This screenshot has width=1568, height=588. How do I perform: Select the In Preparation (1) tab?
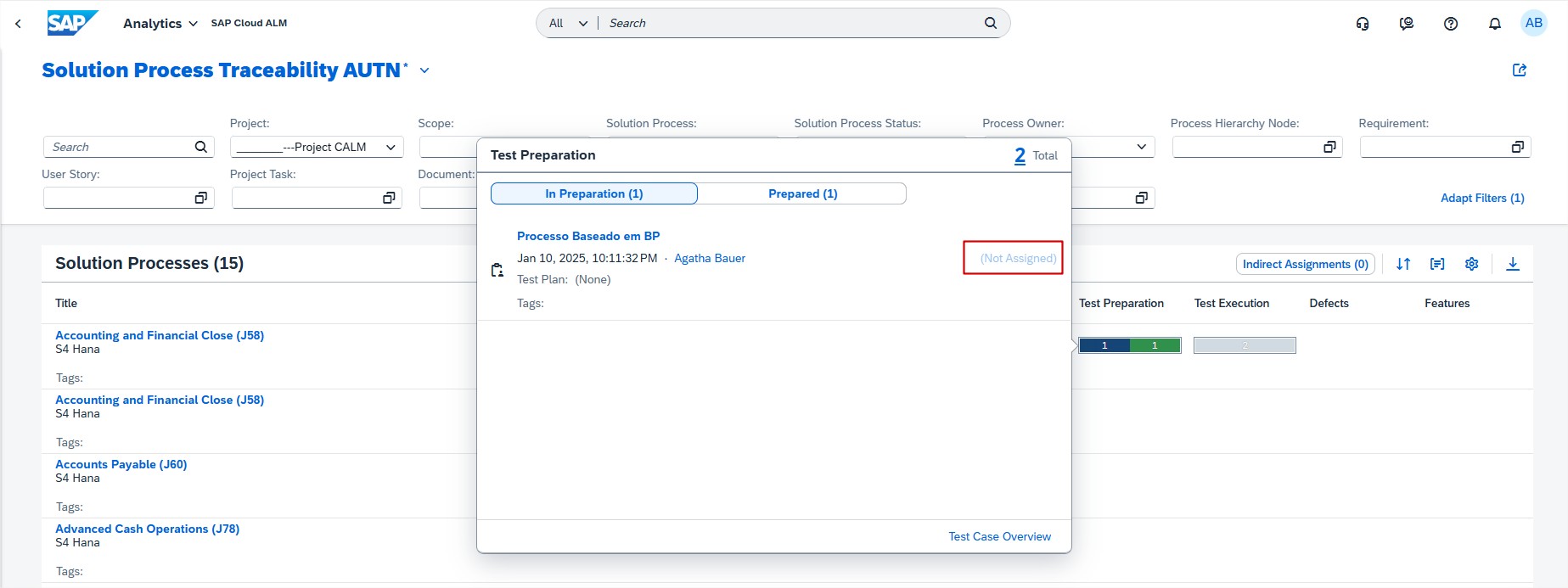593,193
